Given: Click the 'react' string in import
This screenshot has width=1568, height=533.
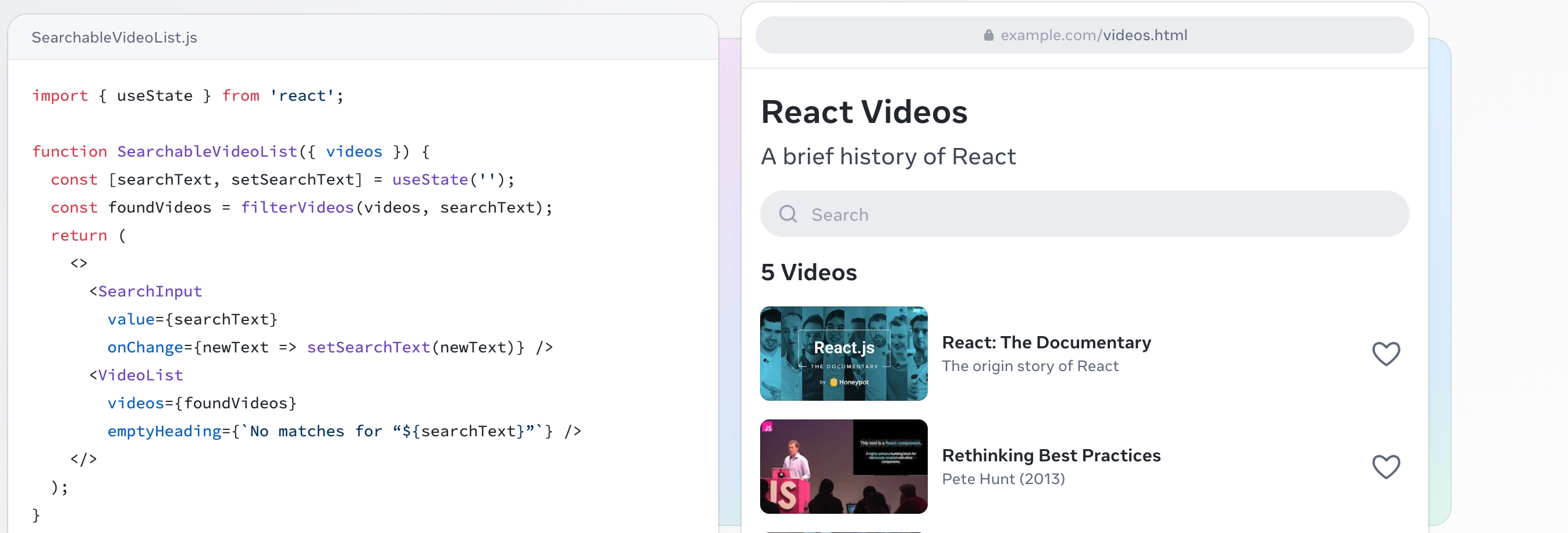Looking at the screenshot, I should point(302,96).
